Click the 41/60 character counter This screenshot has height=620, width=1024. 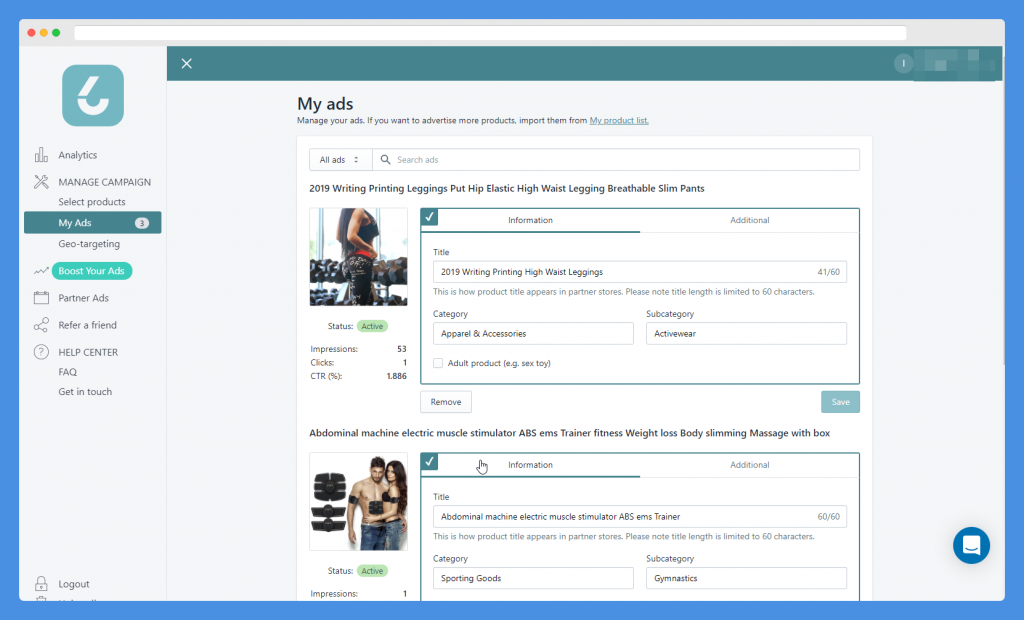tap(829, 272)
